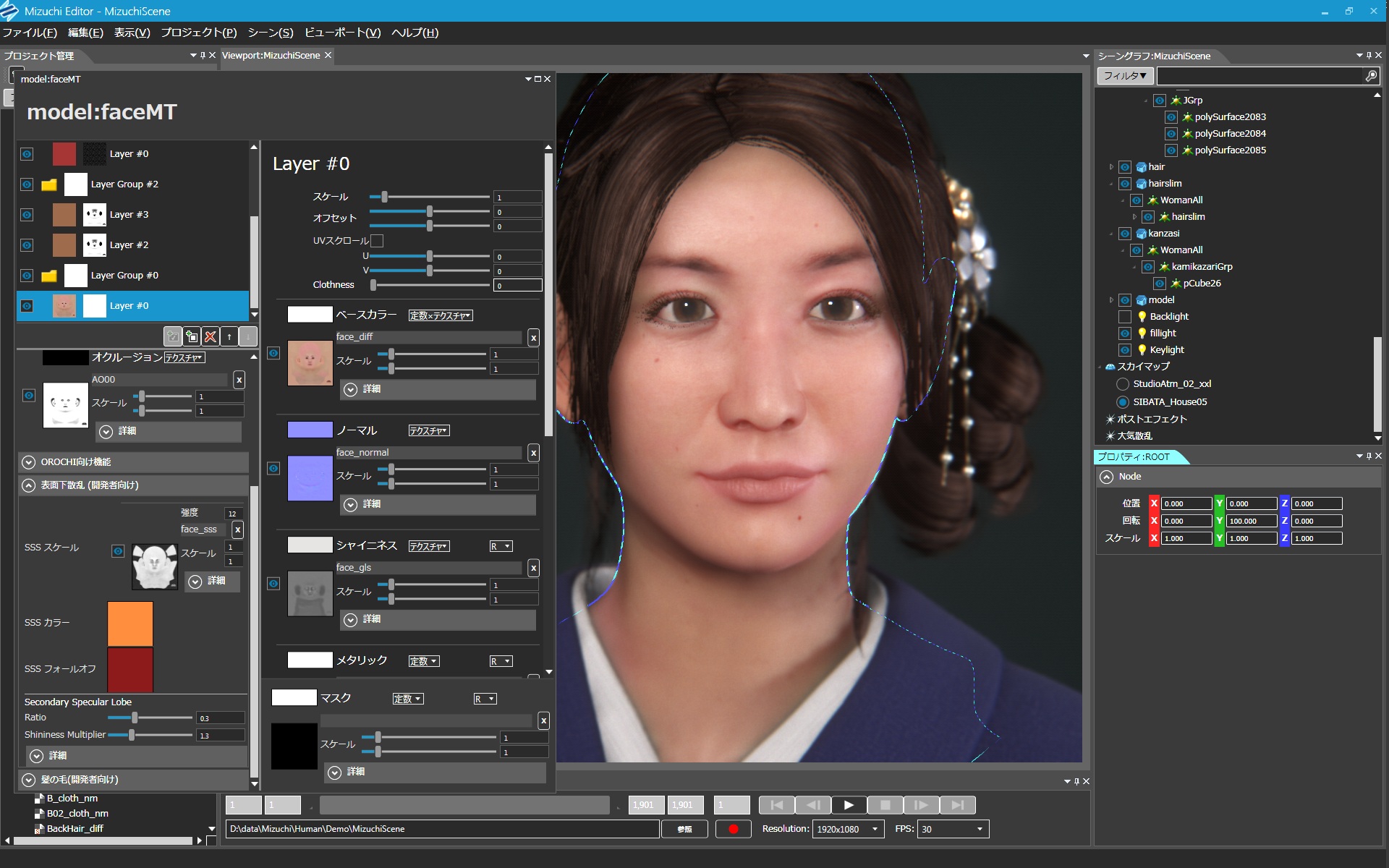Click the フィルタ button in scene graph
Image resolution: width=1389 pixels, height=868 pixels.
click(x=1124, y=76)
